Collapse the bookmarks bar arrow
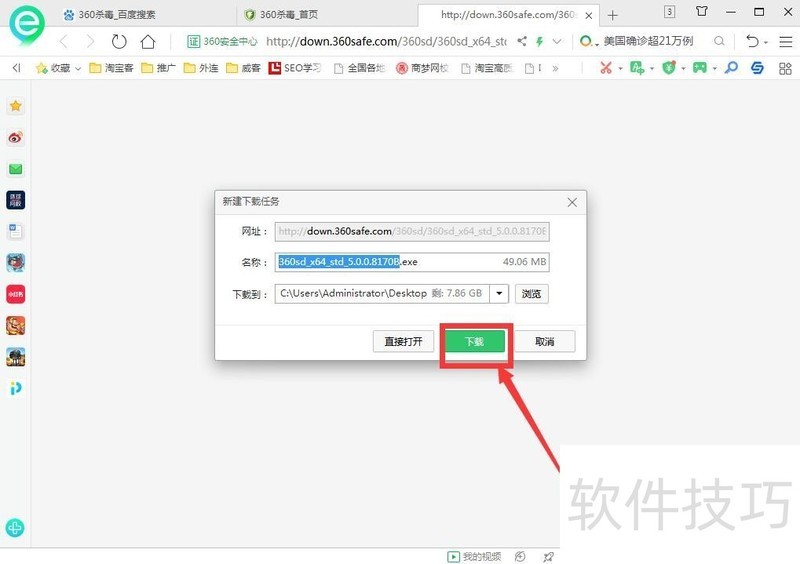This screenshot has width=800, height=564. [16, 67]
